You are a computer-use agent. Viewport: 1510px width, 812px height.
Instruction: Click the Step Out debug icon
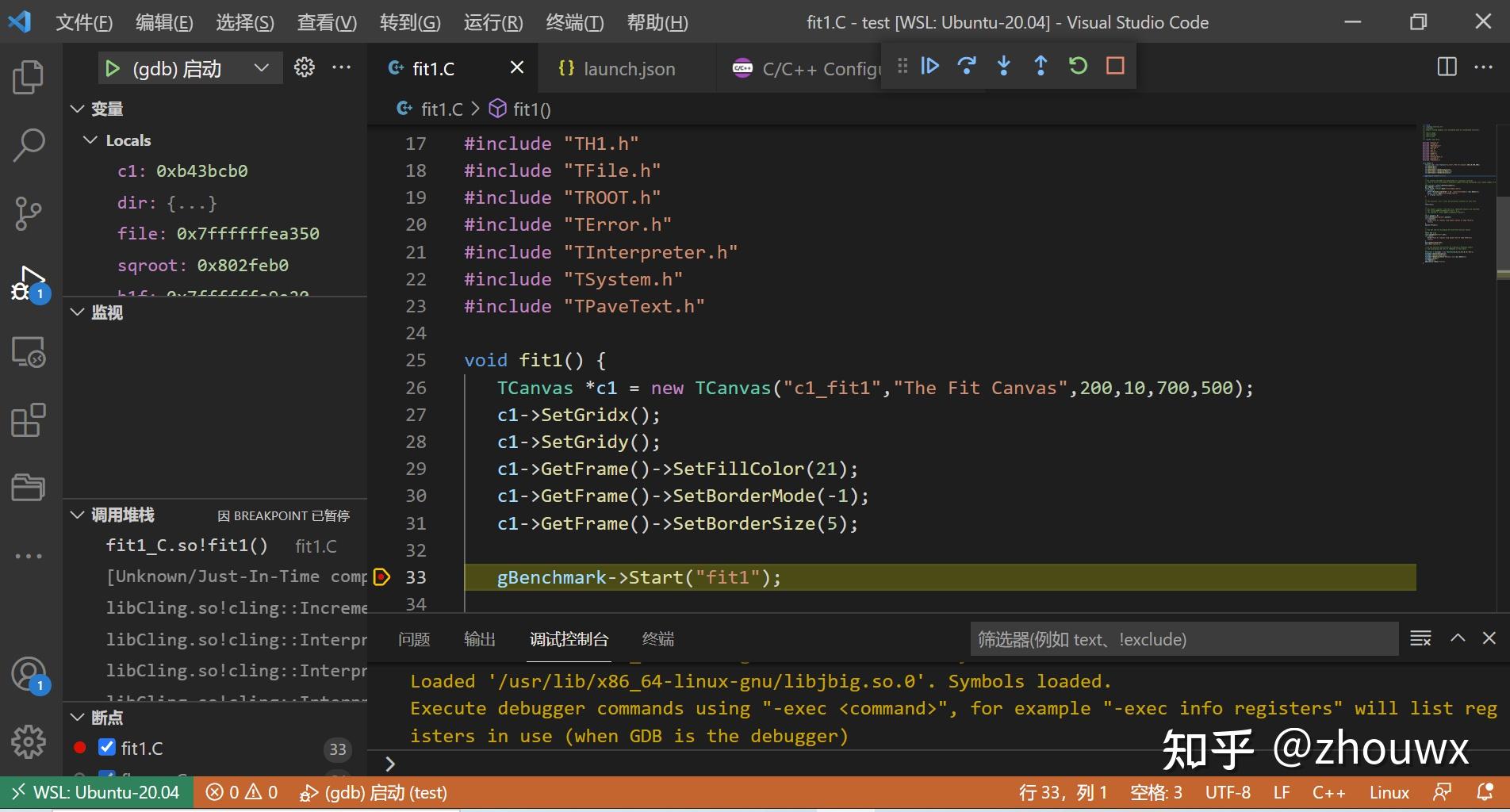click(1041, 66)
